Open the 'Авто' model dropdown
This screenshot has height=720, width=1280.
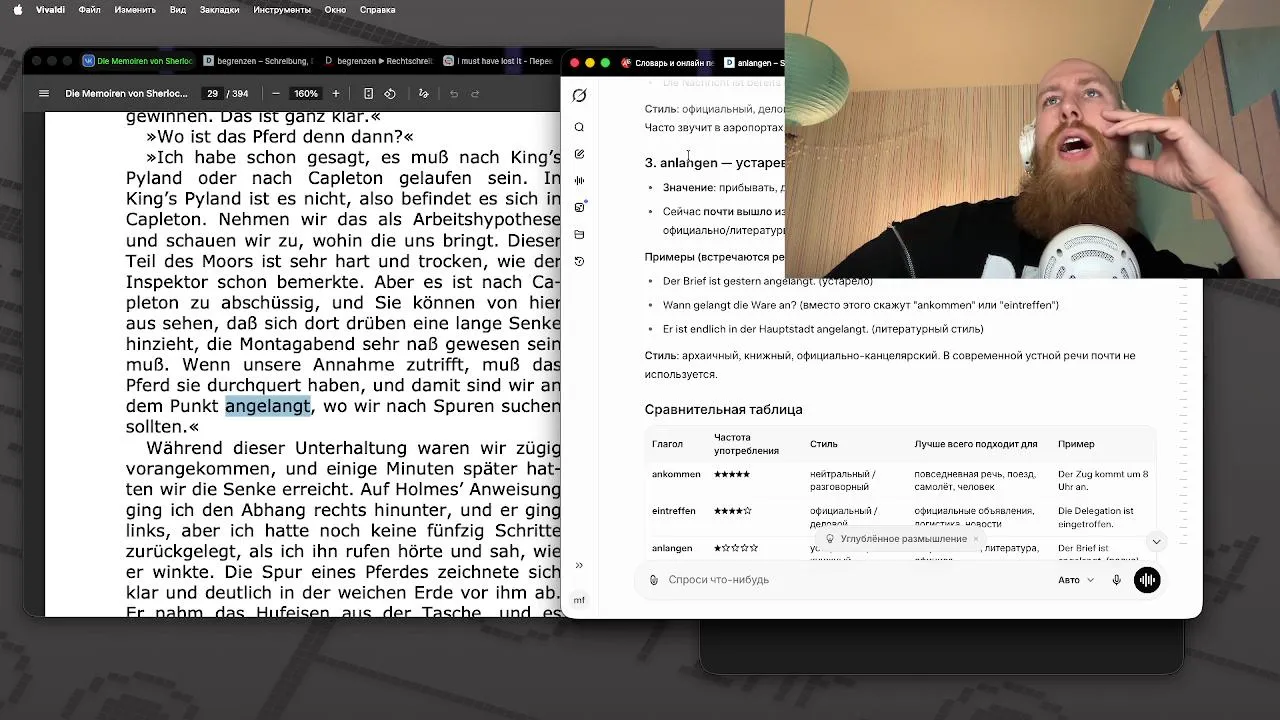(x=1076, y=580)
